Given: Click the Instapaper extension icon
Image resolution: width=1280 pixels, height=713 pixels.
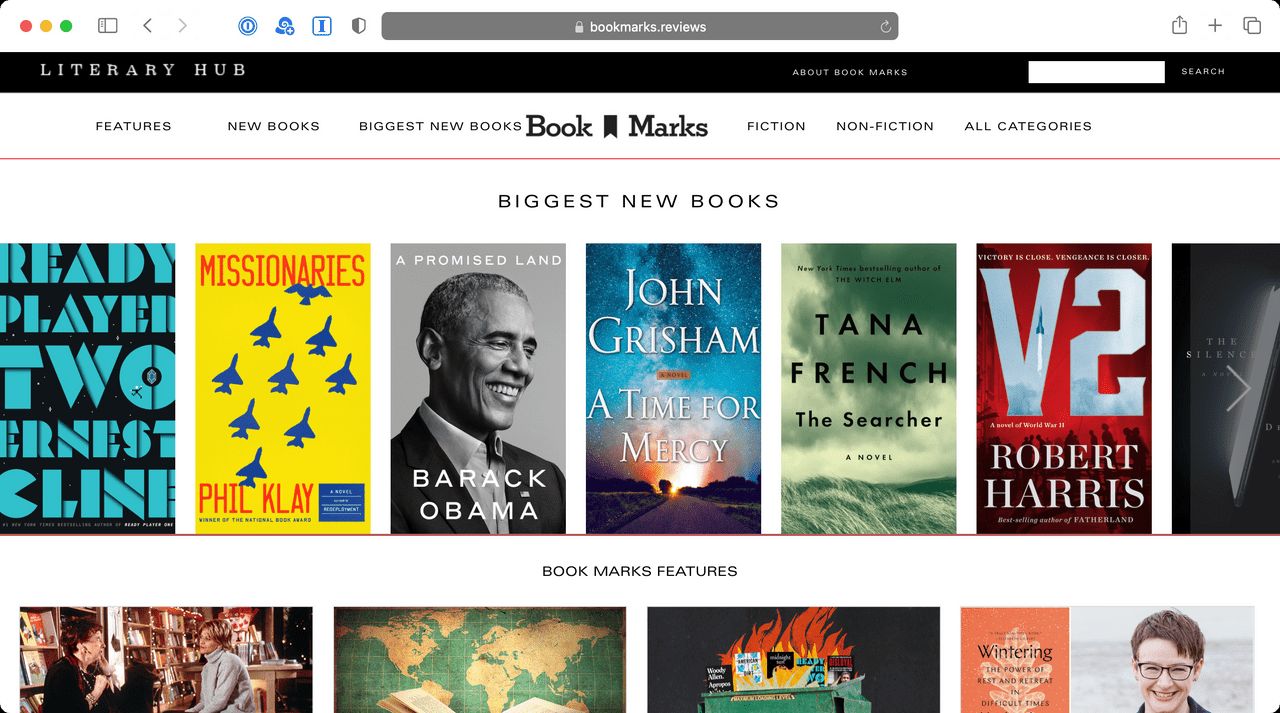Looking at the screenshot, I should click(x=321, y=26).
